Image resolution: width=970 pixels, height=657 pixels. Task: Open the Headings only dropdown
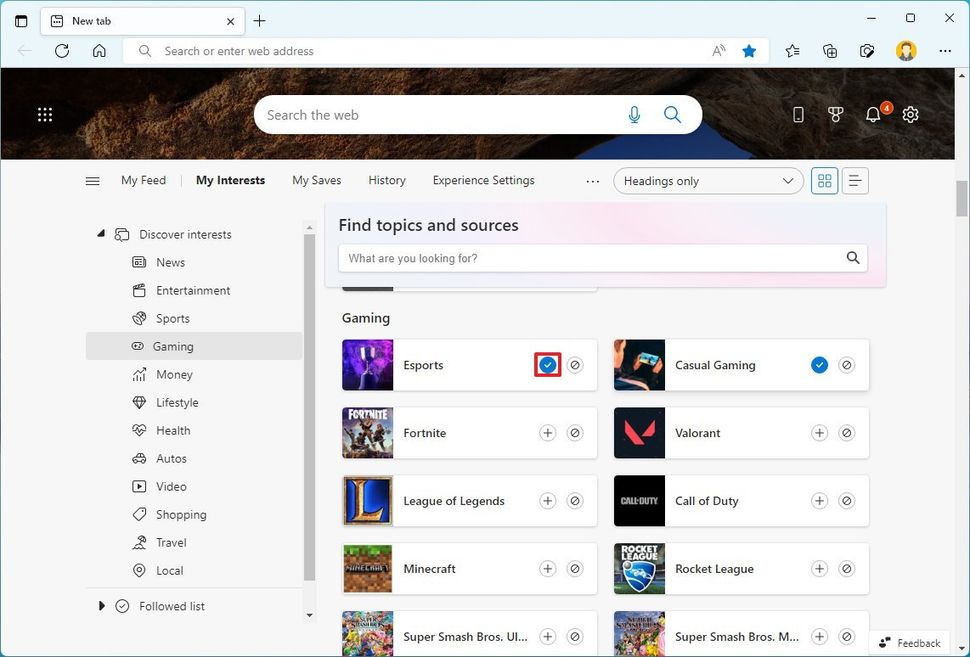(x=707, y=181)
